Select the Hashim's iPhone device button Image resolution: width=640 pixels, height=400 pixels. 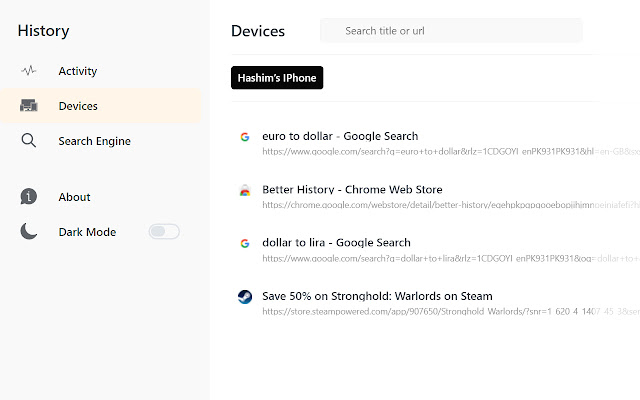click(x=277, y=78)
